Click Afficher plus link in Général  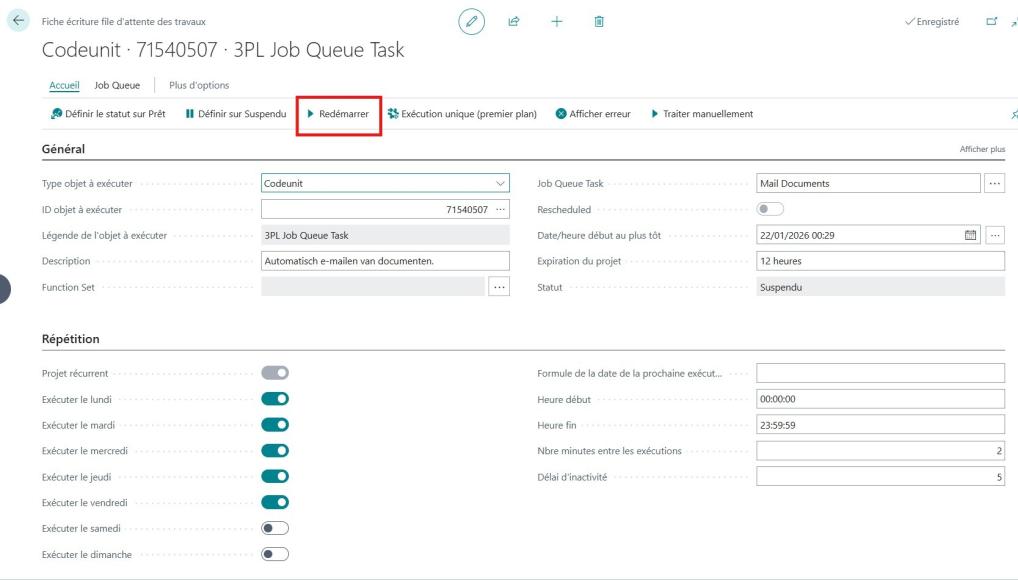tap(981, 149)
